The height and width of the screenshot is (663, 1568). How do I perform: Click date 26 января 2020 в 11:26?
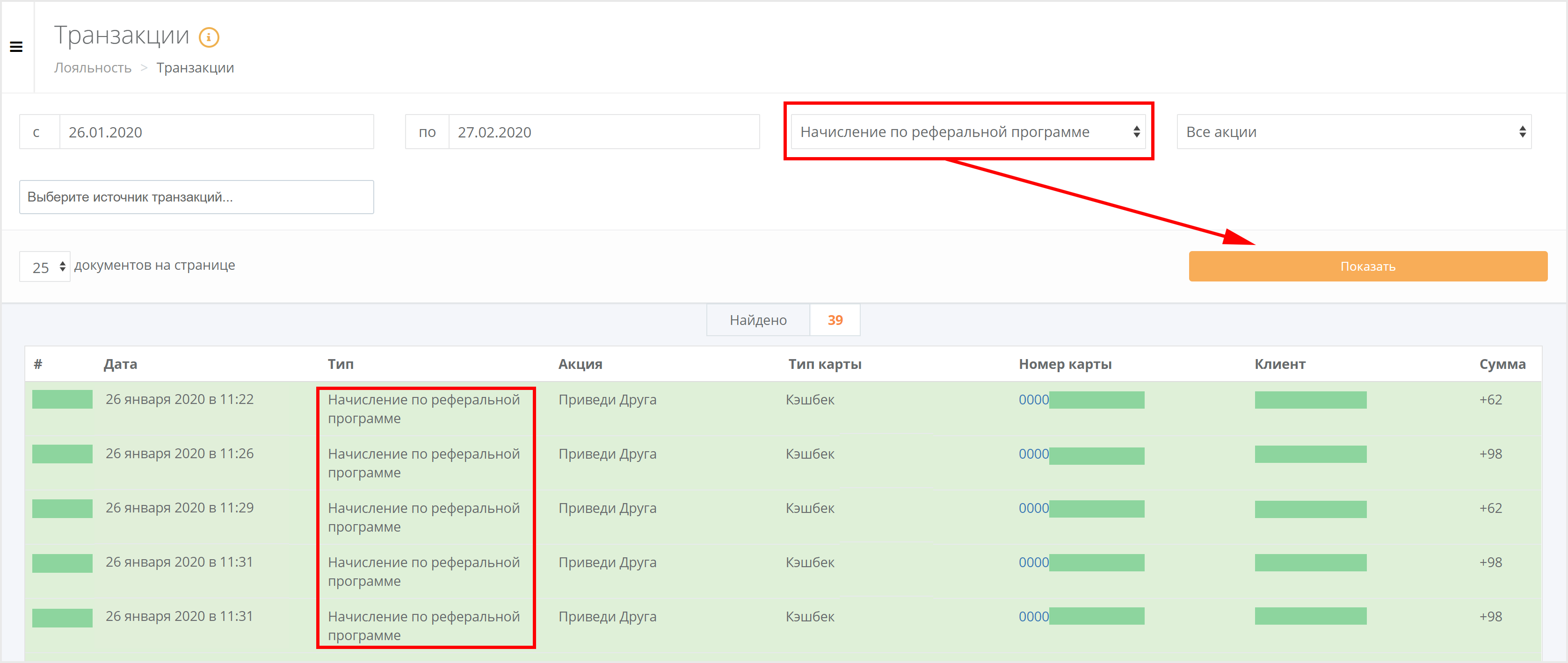[180, 454]
